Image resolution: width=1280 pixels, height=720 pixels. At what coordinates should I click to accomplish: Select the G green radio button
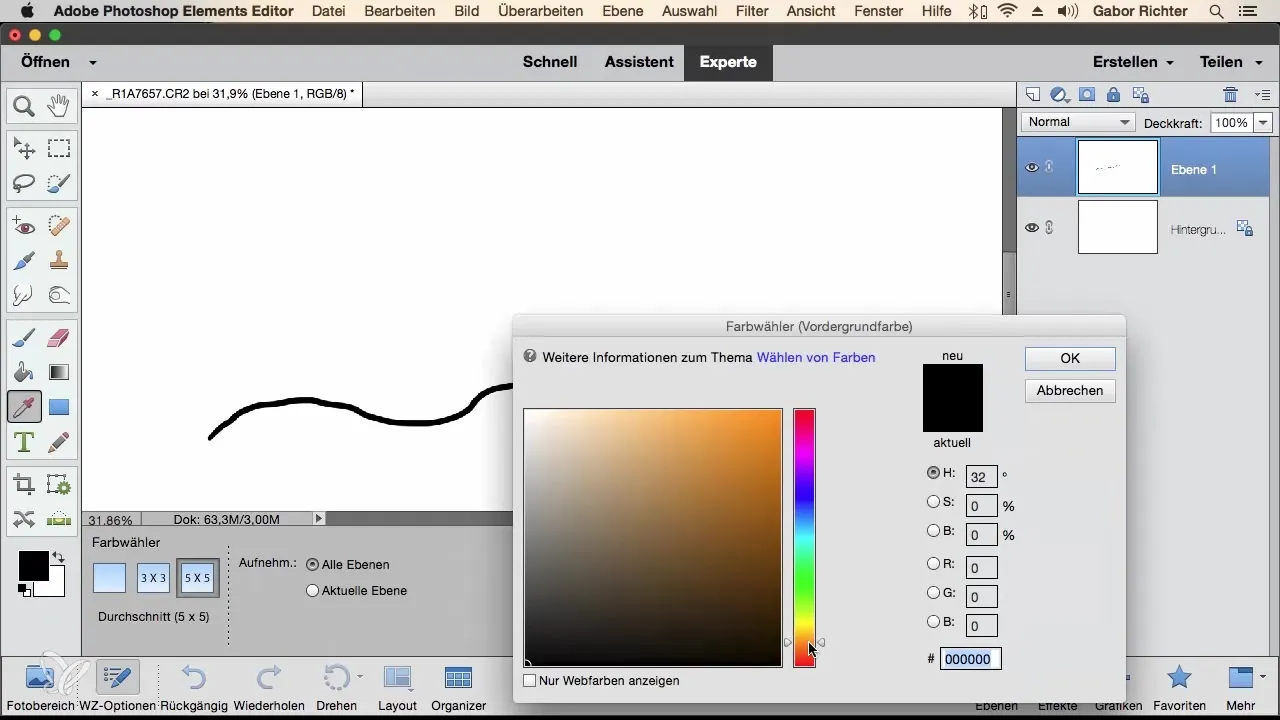[x=933, y=592]
